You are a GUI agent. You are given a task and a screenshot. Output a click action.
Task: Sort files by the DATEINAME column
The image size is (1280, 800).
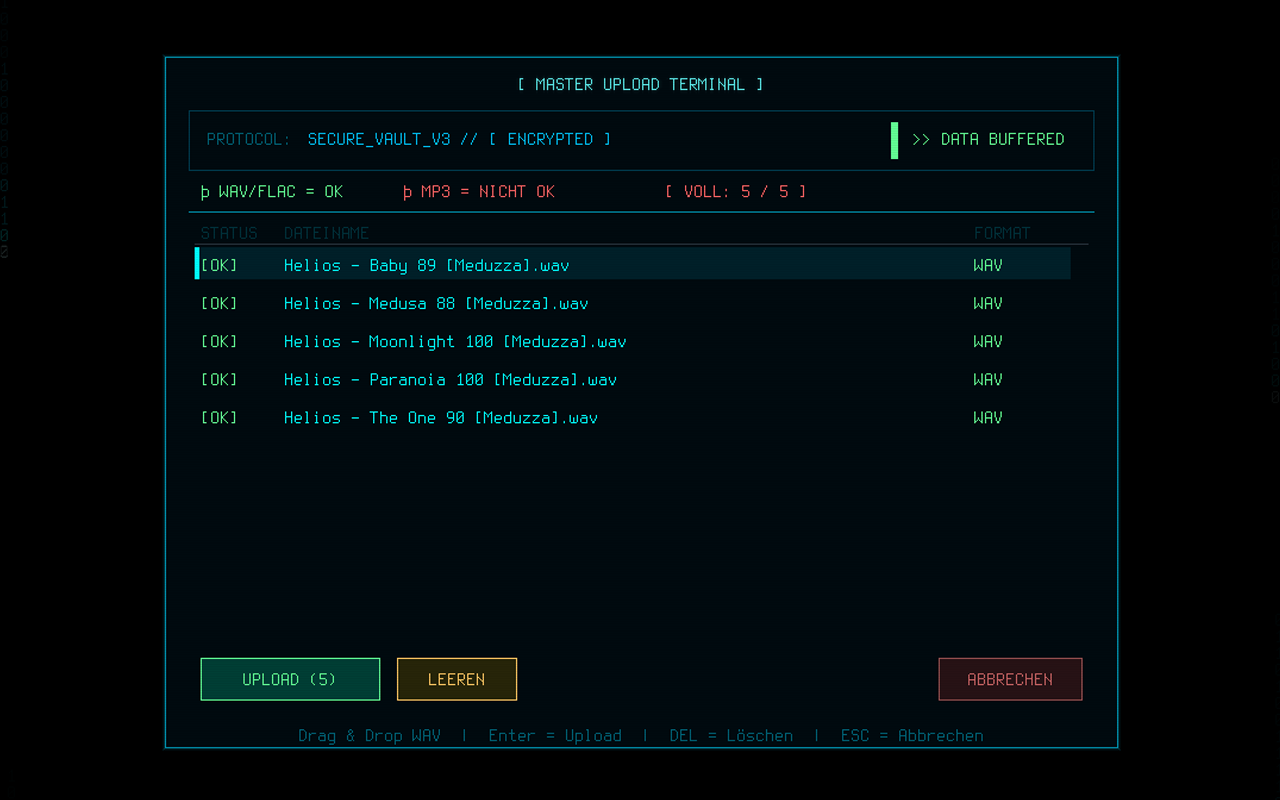point(326,232)
